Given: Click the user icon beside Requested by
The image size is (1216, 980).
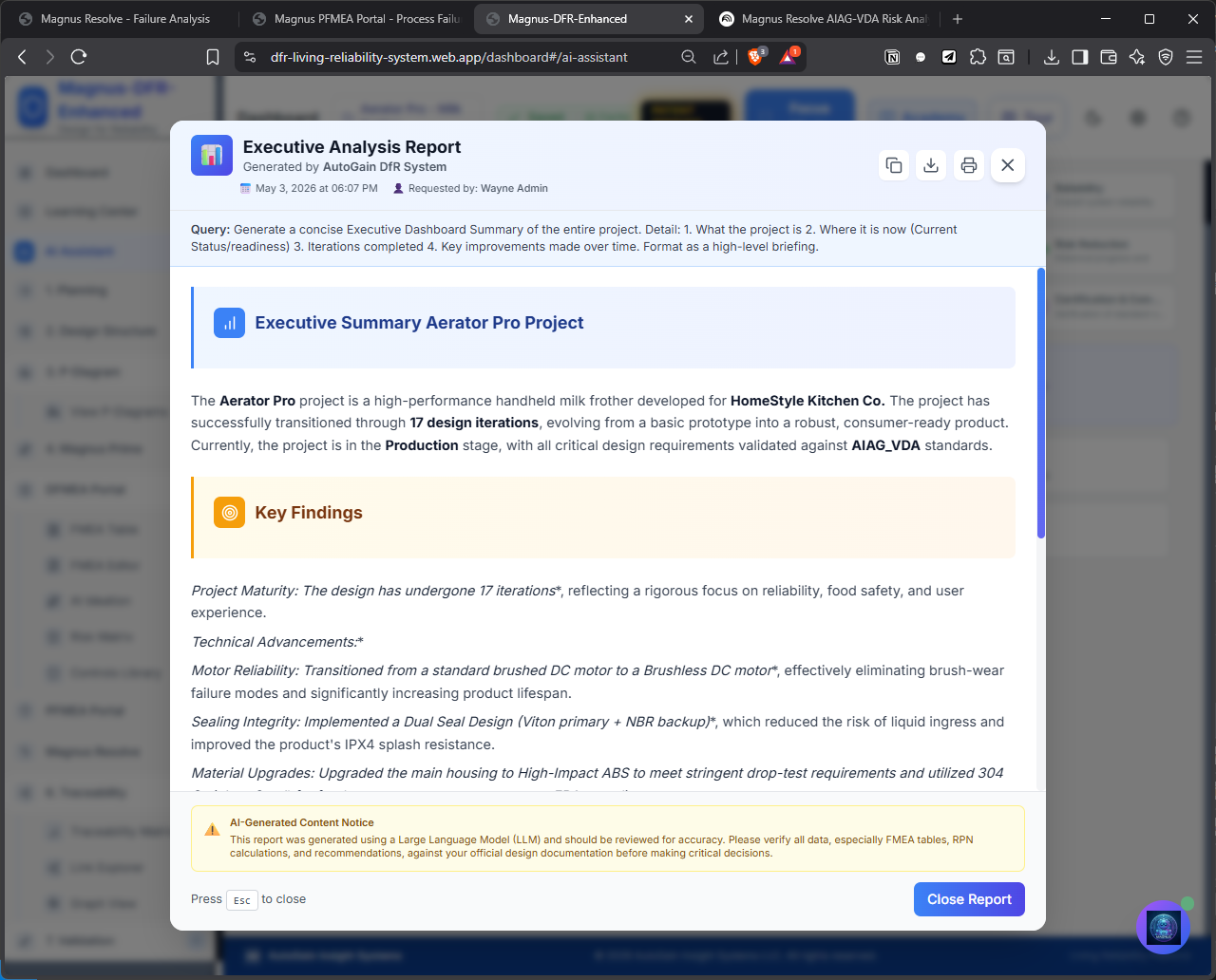Looking at the screenshot, I should pyautogui.click(x=398, y=188).
